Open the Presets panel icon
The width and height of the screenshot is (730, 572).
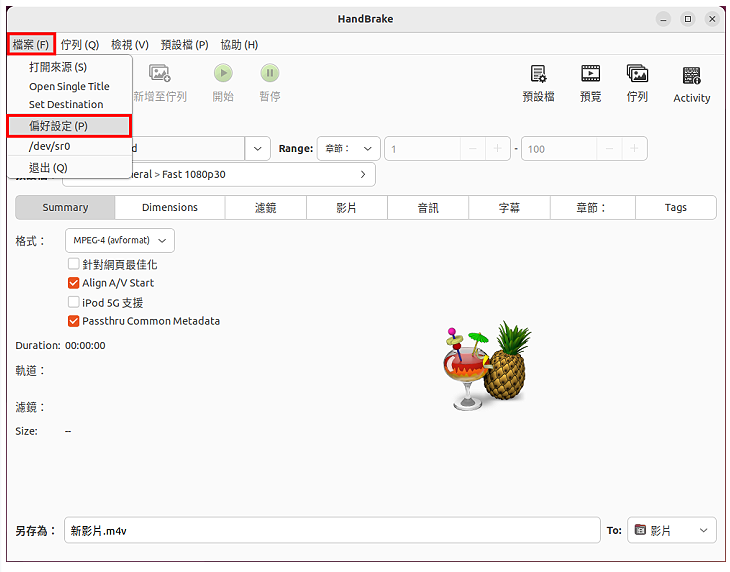(x=538, y=74)
